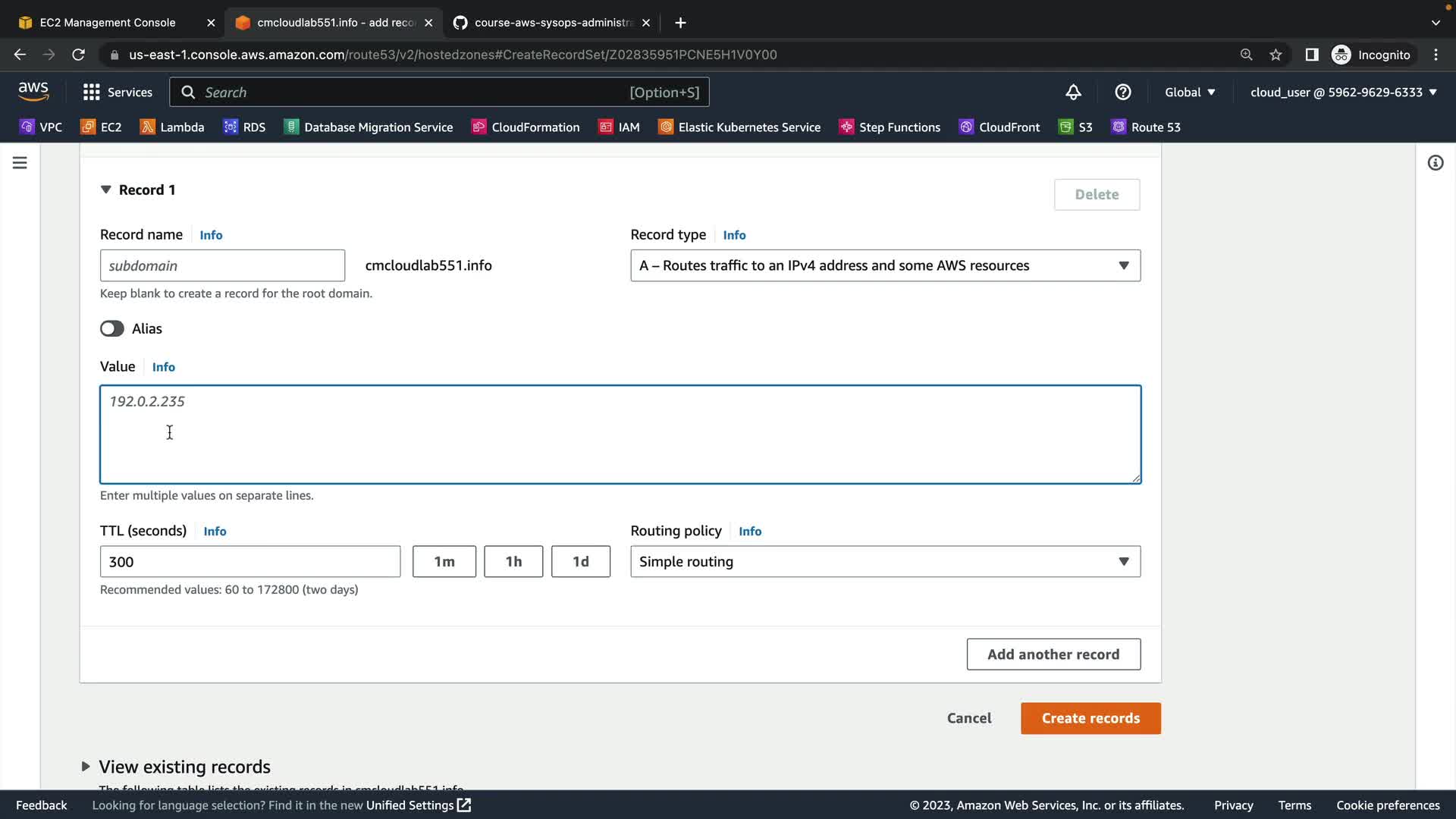The image size is (1456, 819).
Task: Click the Create records button
Action: [x=1090, y=718]
